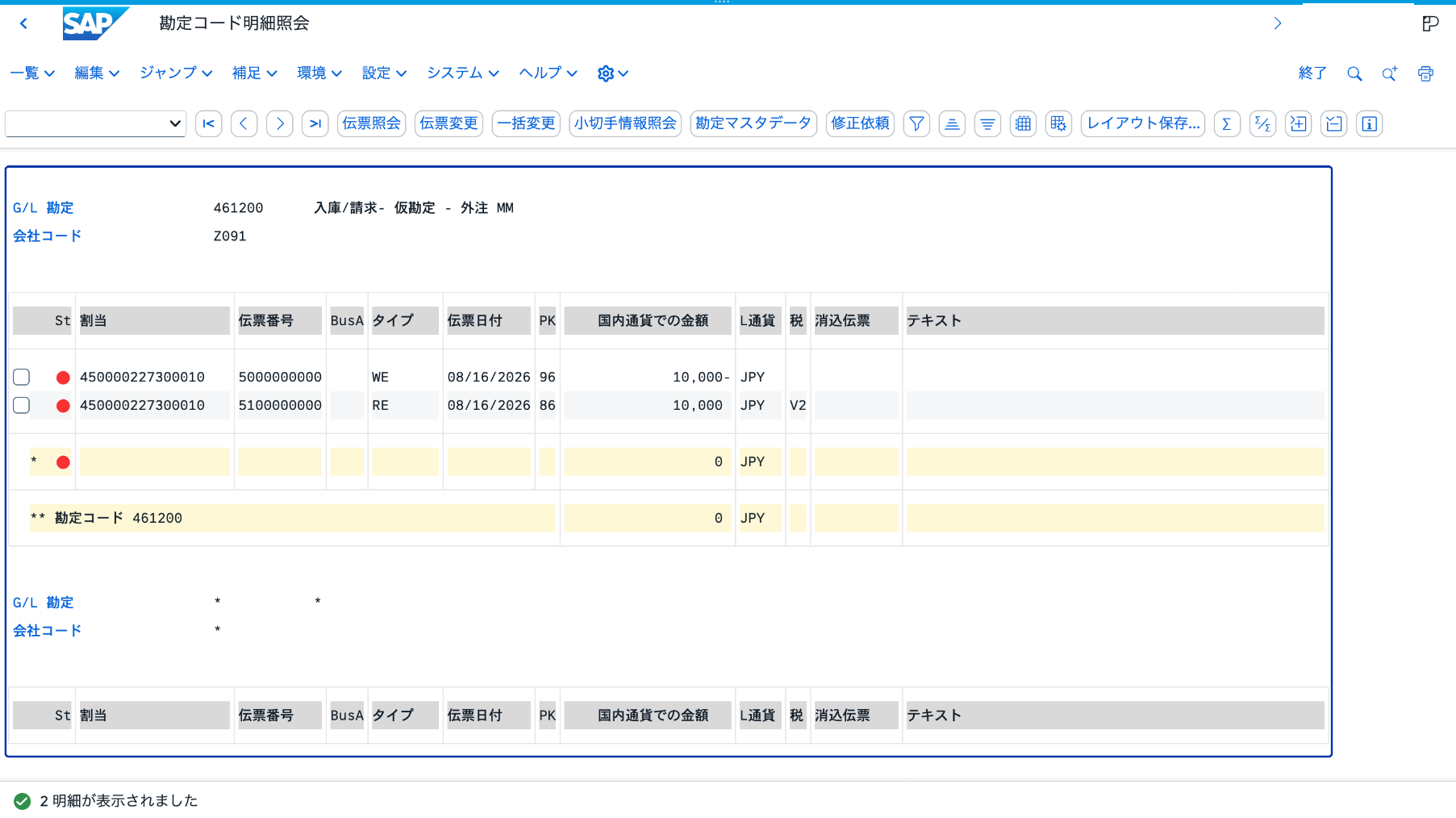Click the 一括変更 button
Screen dimensions: 1456x818
[526, 123]
